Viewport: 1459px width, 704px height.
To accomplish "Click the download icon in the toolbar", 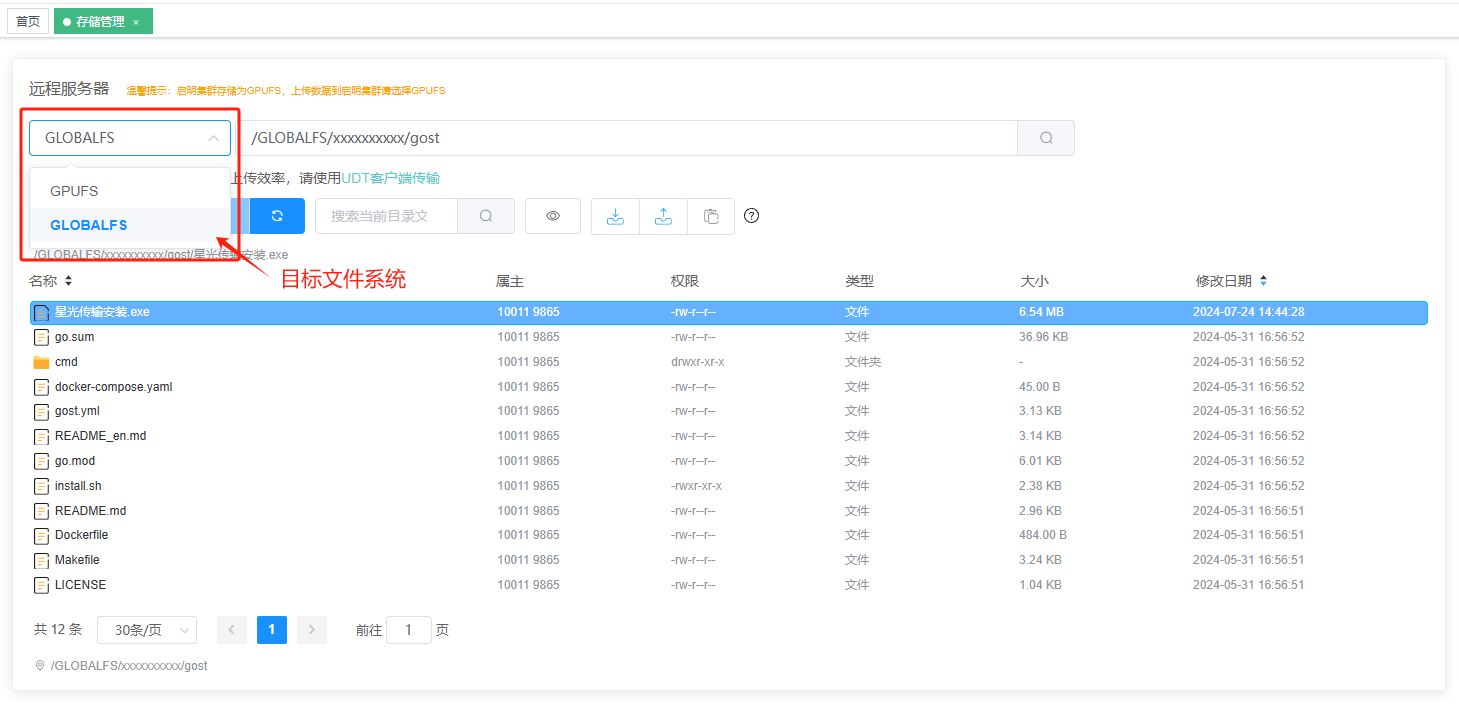I will coord(616,216).
